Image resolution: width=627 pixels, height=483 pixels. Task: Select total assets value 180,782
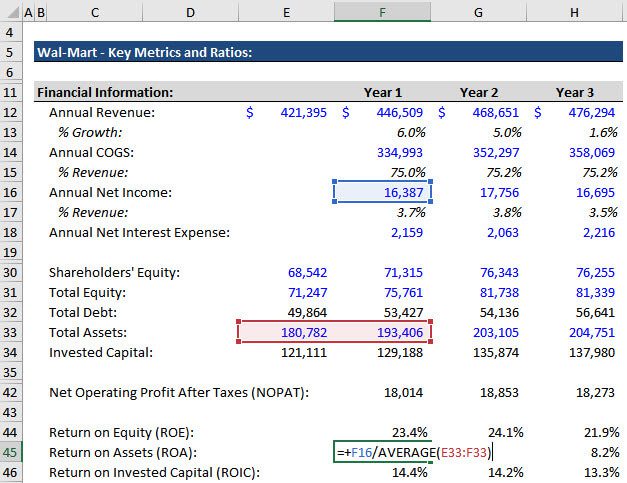[x=304, y=332]
